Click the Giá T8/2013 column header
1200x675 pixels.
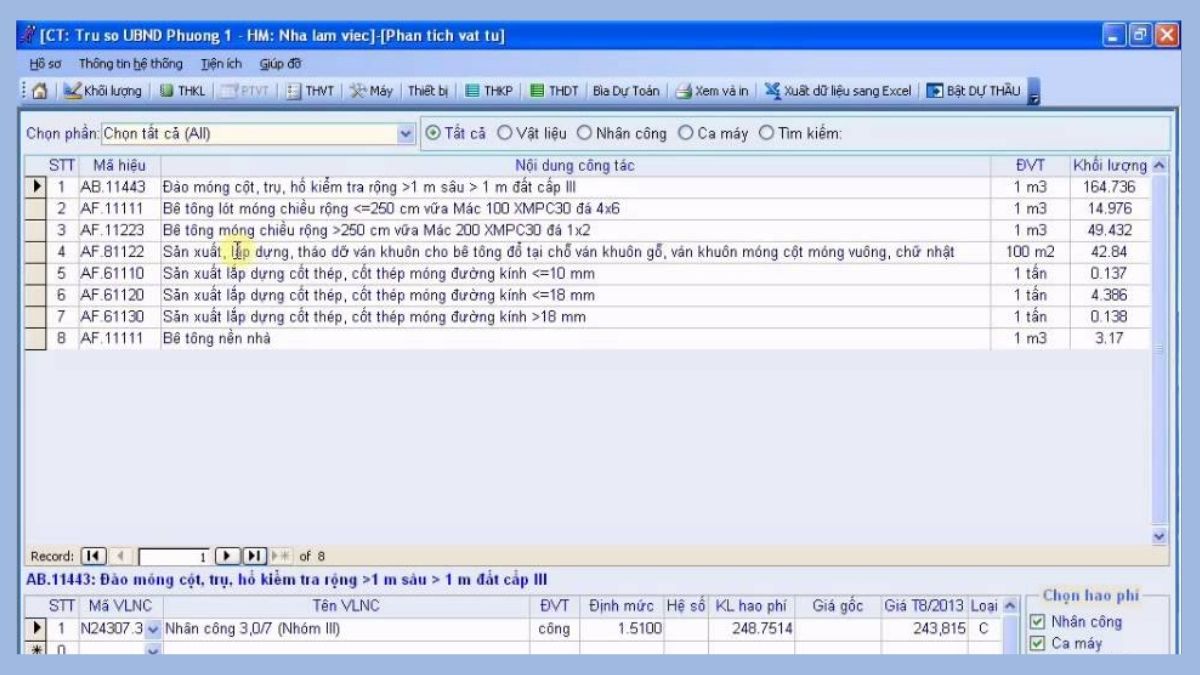[x=924, y=606]
